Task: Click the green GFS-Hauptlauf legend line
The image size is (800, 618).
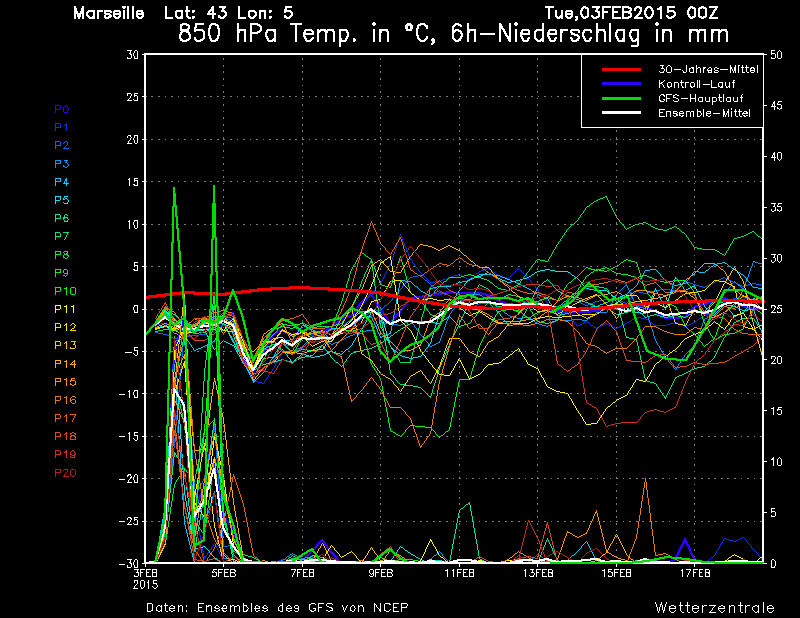Action: click(620, 99)
